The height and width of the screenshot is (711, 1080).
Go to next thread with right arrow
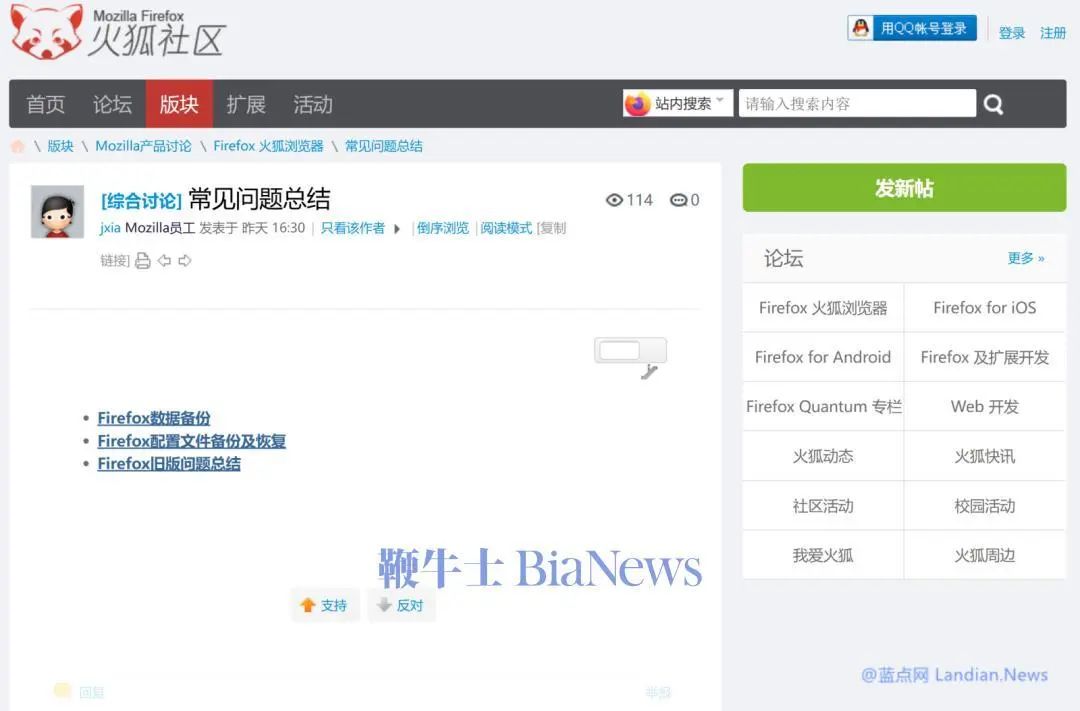pos(185,260)
